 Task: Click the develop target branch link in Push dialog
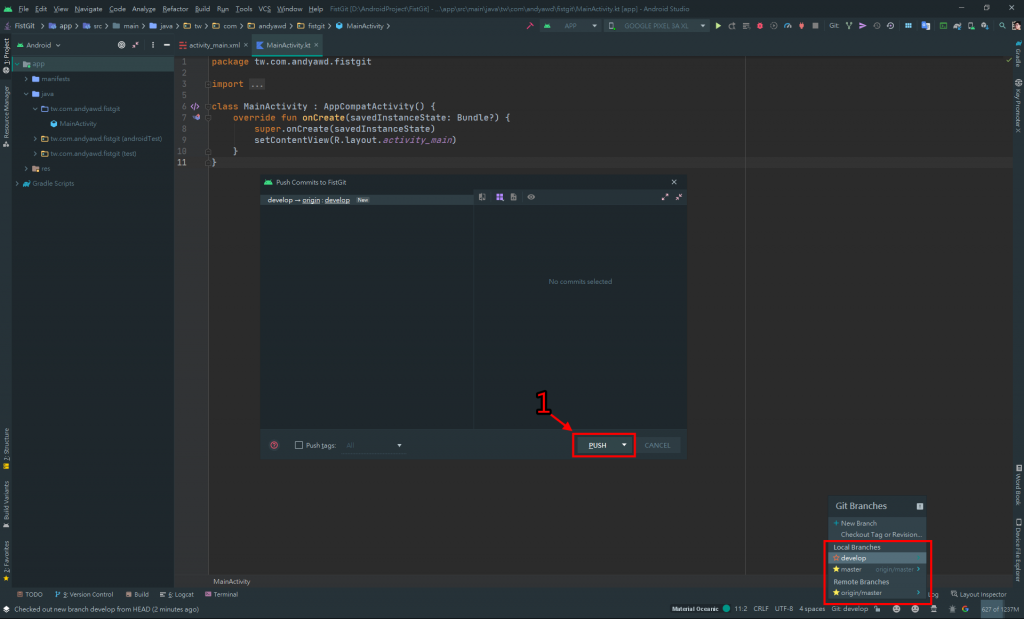(337, 200)
